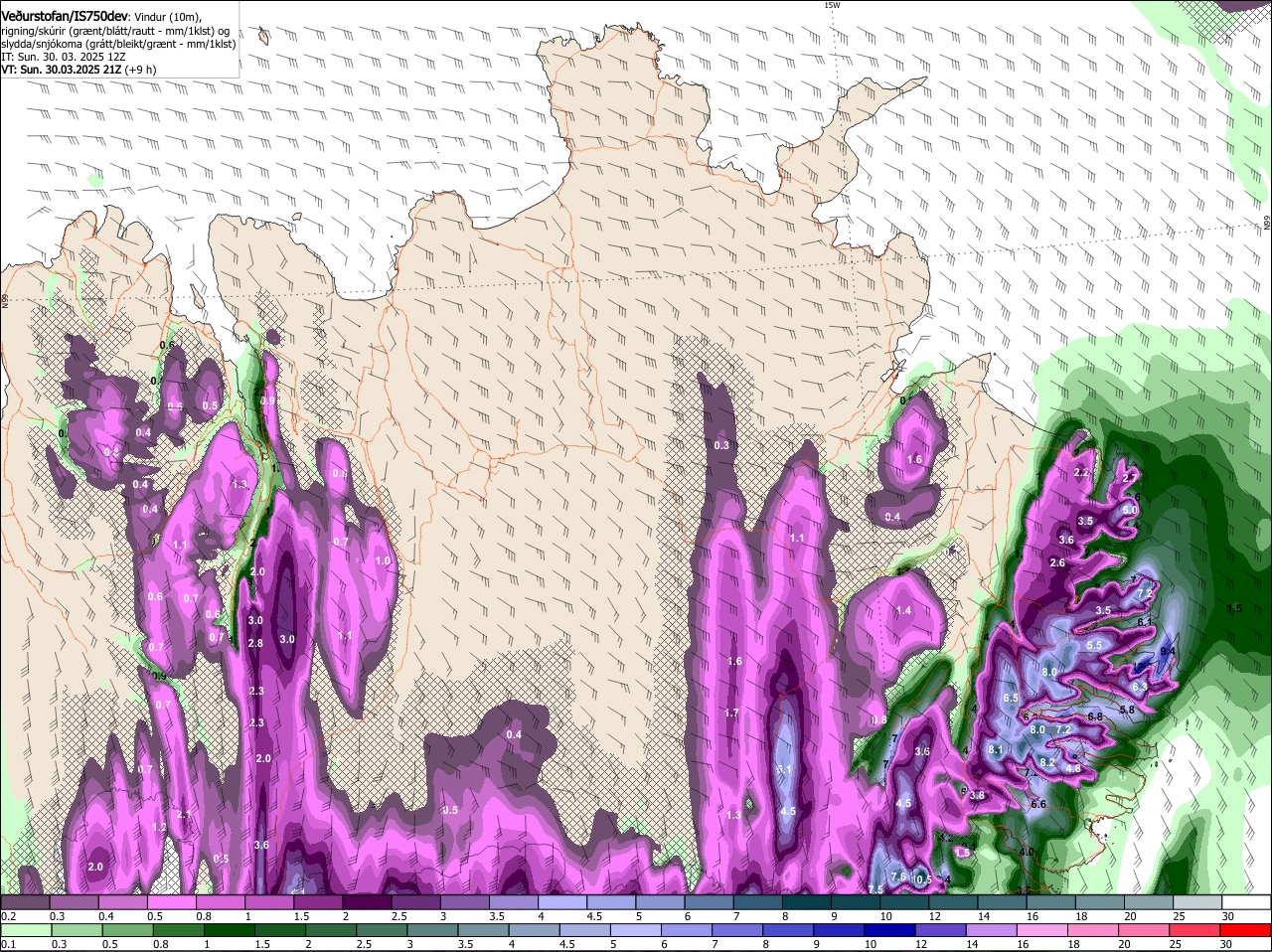Screen dimensions: 1272x952
Task: Click the dark purple 2–2.5 swatch in top legend row
Action: pos(367,902)
